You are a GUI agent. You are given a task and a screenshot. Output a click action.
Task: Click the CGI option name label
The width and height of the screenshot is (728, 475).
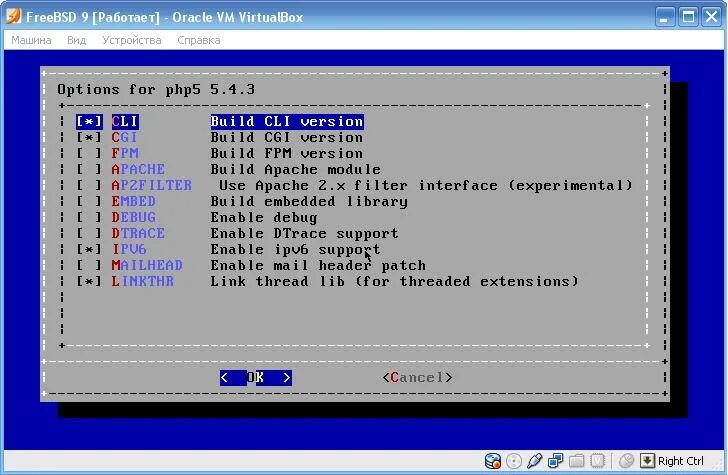pos(124,137)
